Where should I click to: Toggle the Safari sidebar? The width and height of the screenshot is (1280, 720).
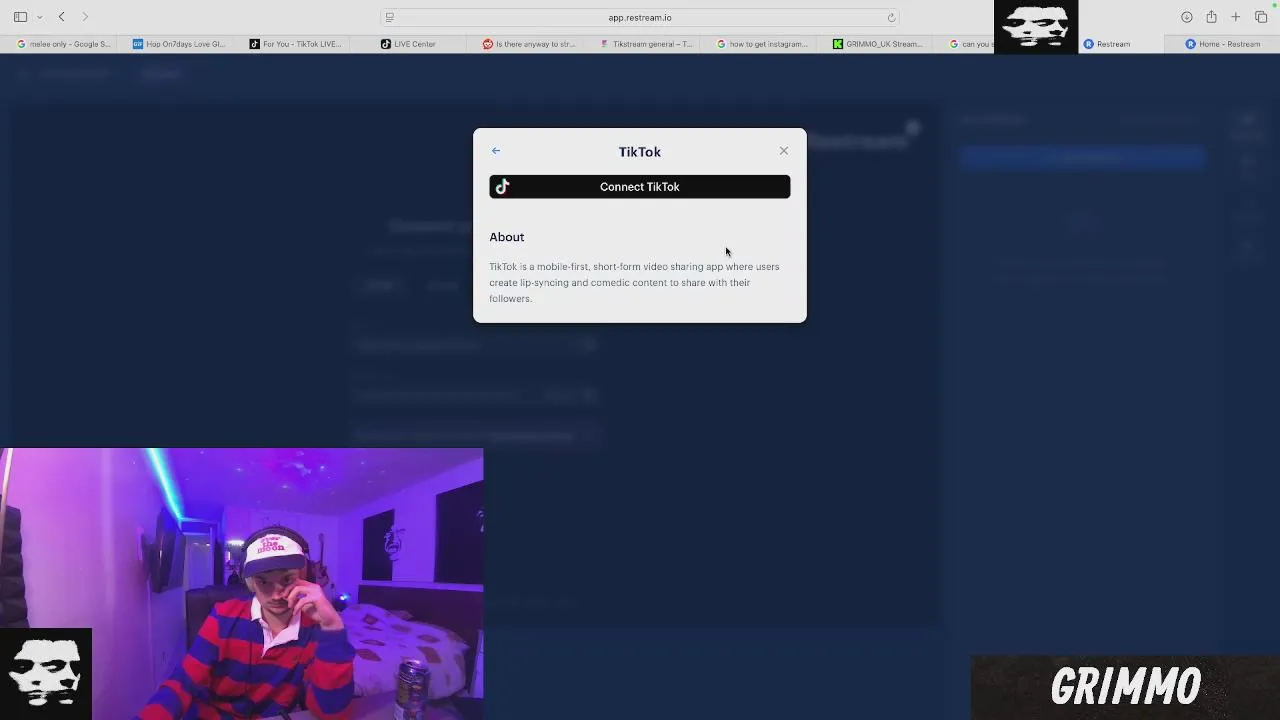[20, 17]
